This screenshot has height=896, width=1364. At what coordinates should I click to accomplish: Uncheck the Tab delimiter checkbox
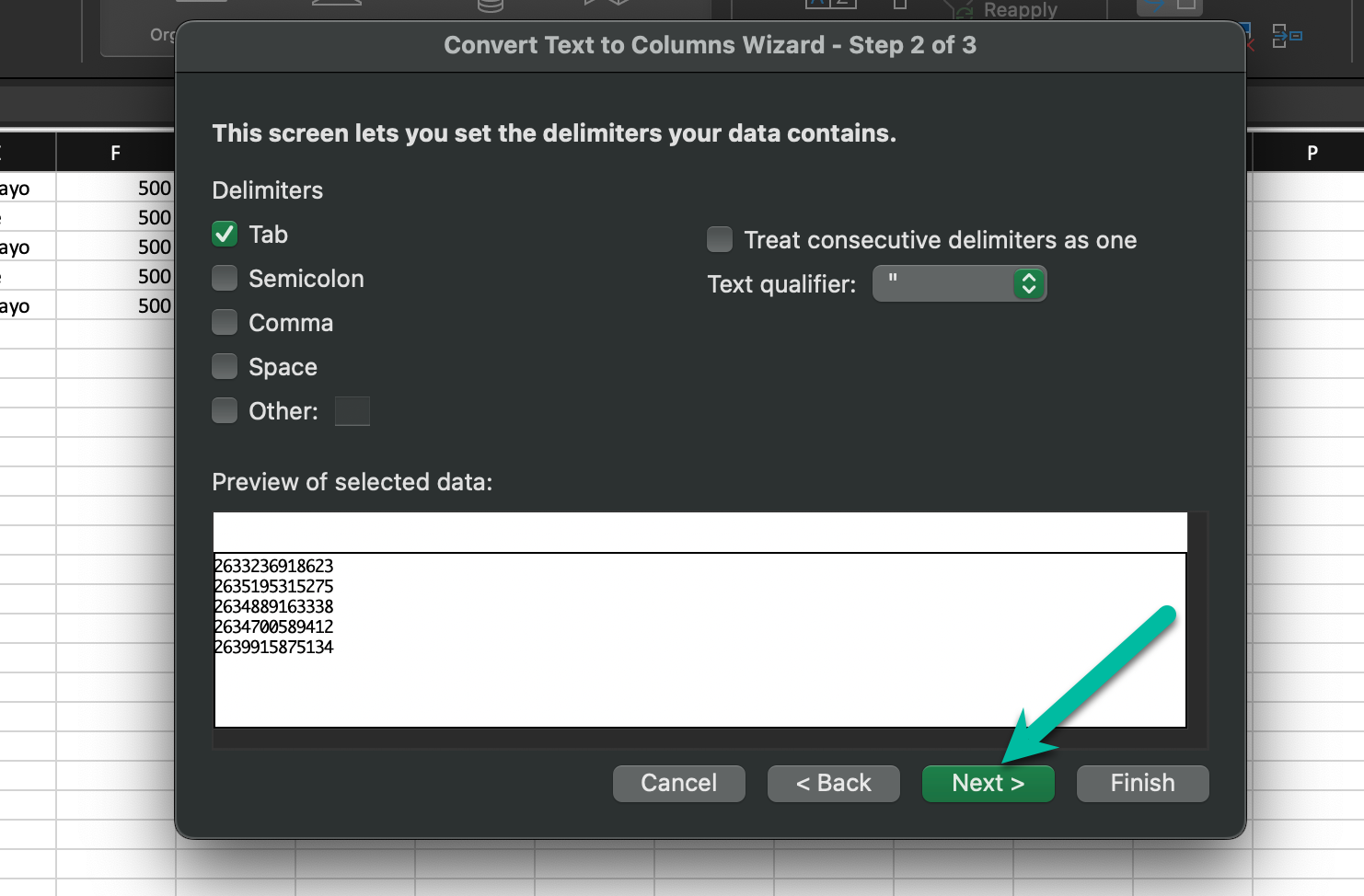coord(225,235)
